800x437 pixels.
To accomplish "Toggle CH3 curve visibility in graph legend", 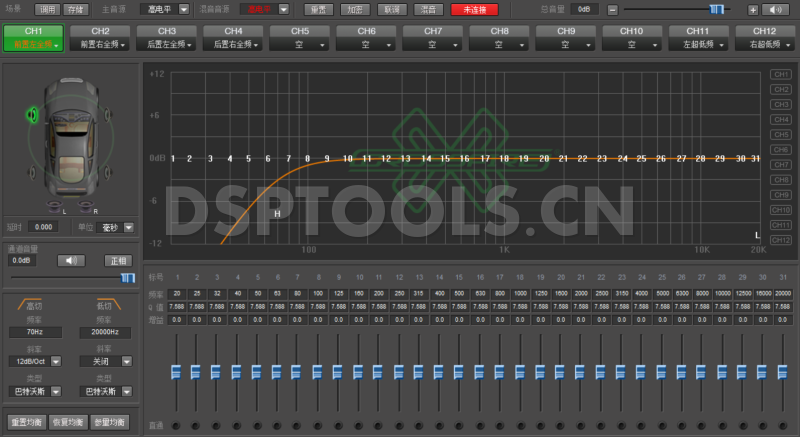I will [780, 104].
